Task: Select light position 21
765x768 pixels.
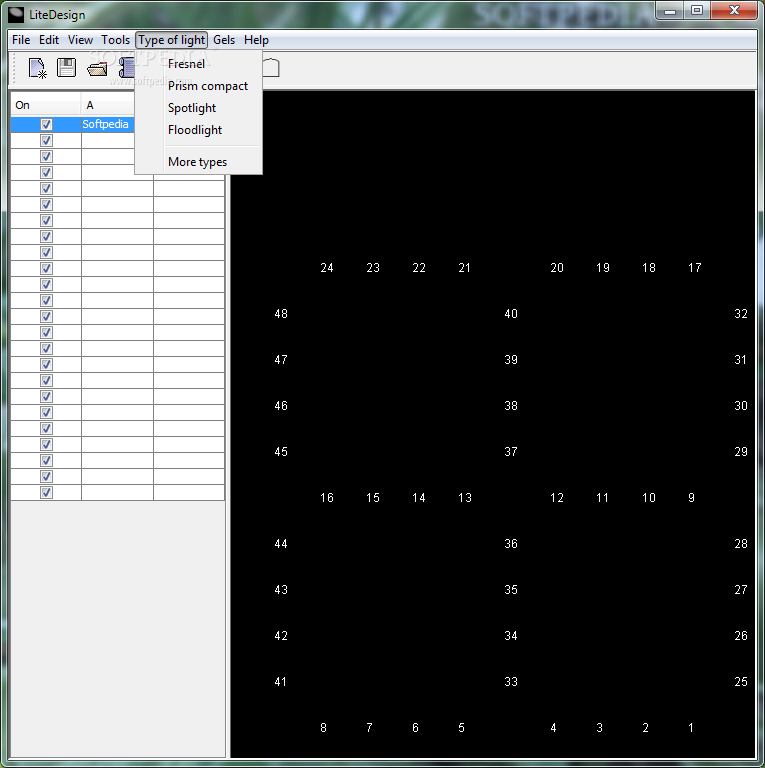Action: [464, 268]
